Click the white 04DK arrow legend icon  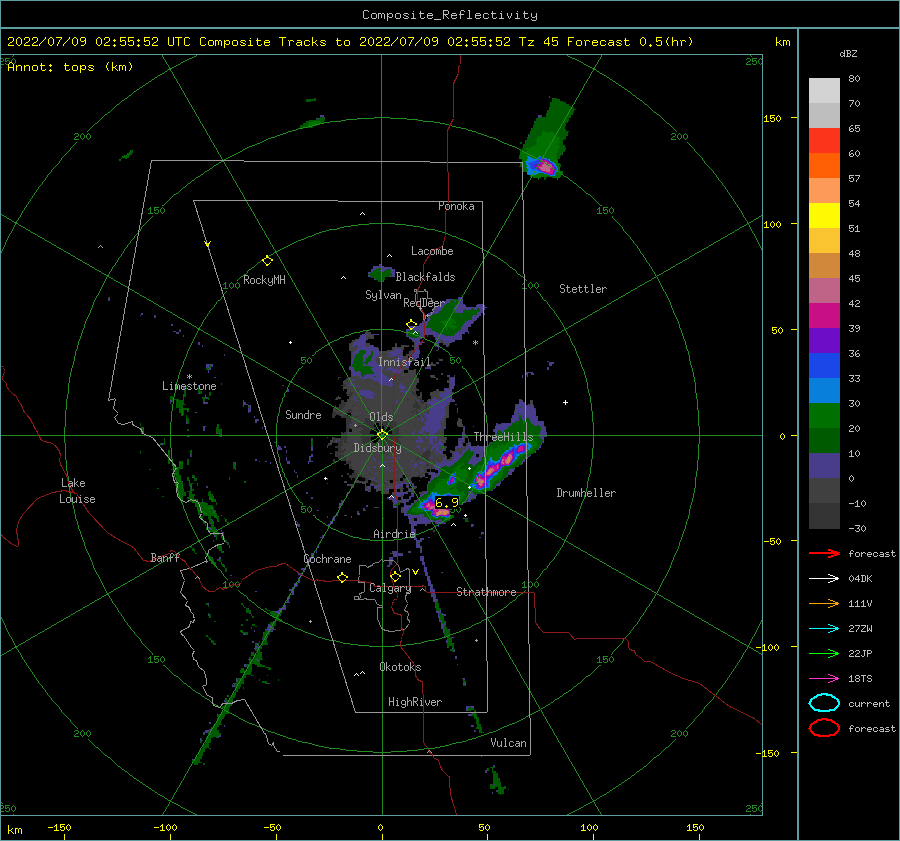click(824, 578)
